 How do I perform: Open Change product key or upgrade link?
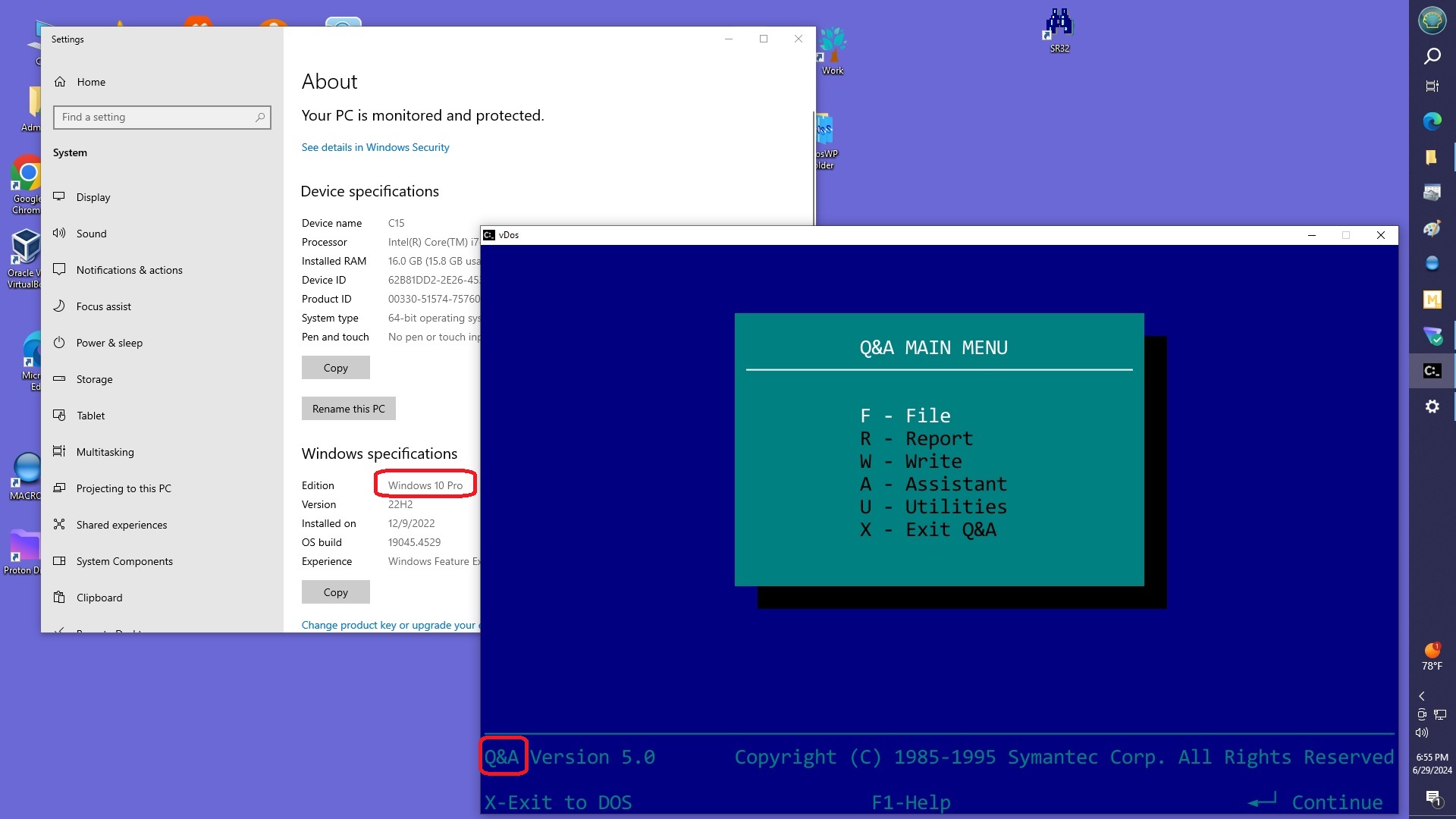pos(391,625)
